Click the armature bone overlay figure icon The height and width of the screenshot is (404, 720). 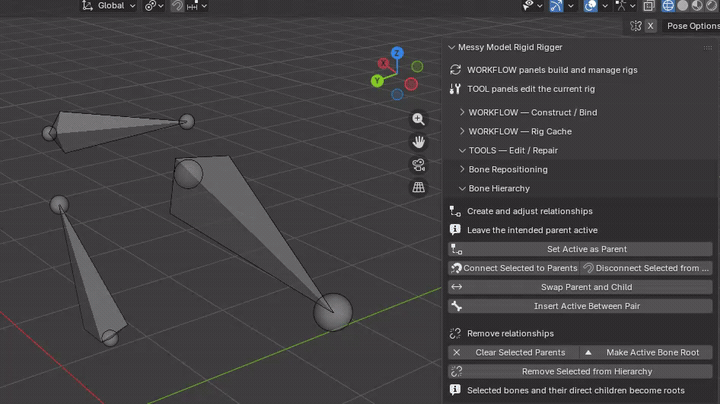(x=621, y=6)
